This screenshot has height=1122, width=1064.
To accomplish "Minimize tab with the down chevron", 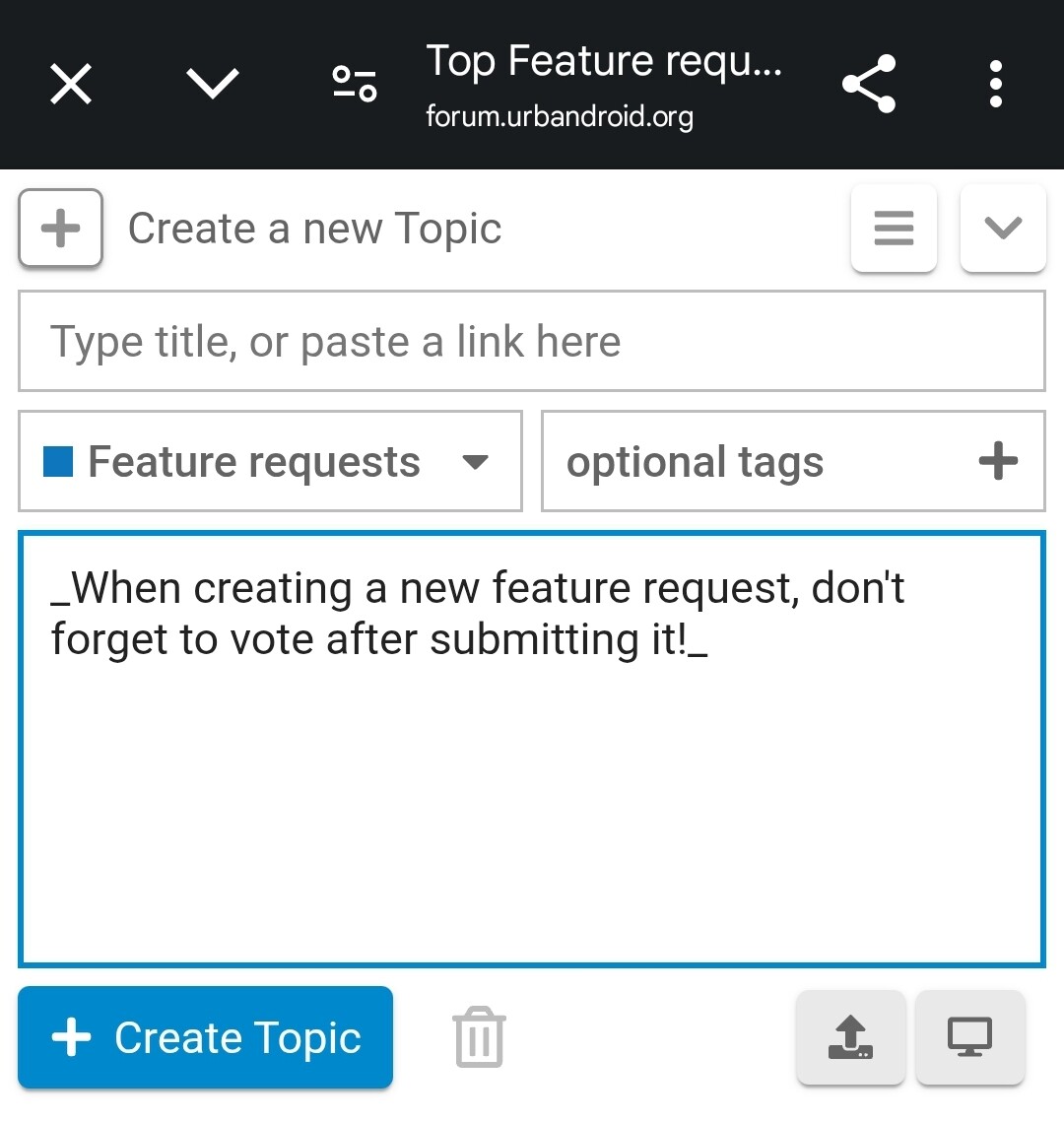I will (x=213, y=84).
